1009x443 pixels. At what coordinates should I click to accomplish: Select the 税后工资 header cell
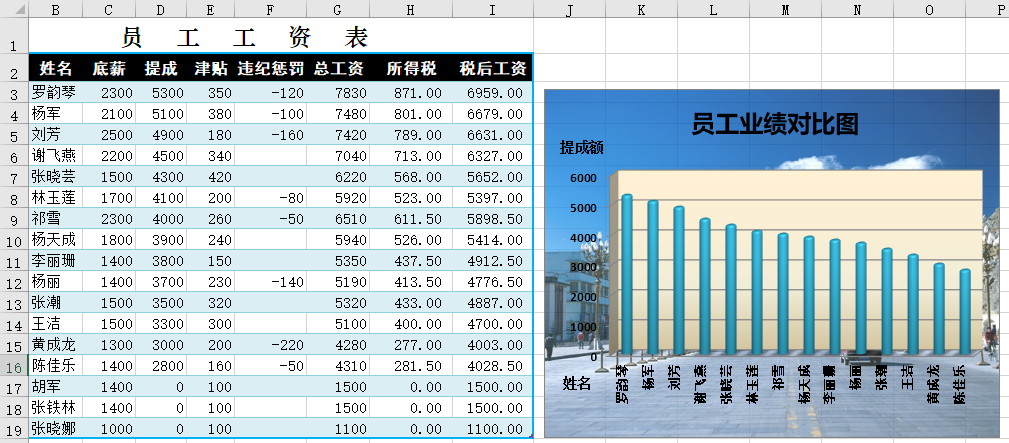click(492, 69)
